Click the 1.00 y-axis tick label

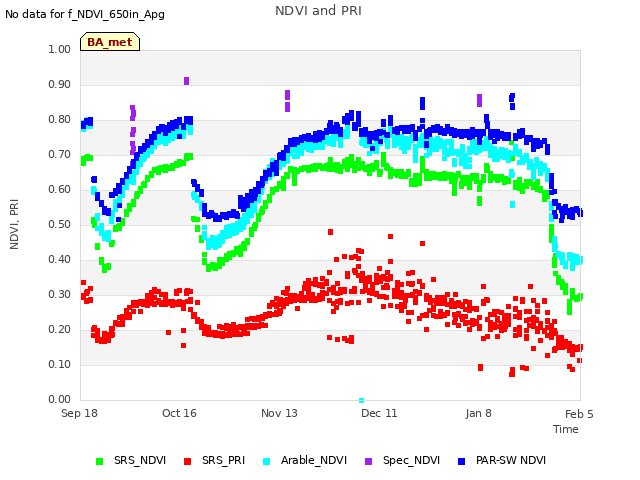(x=60, y=49)
